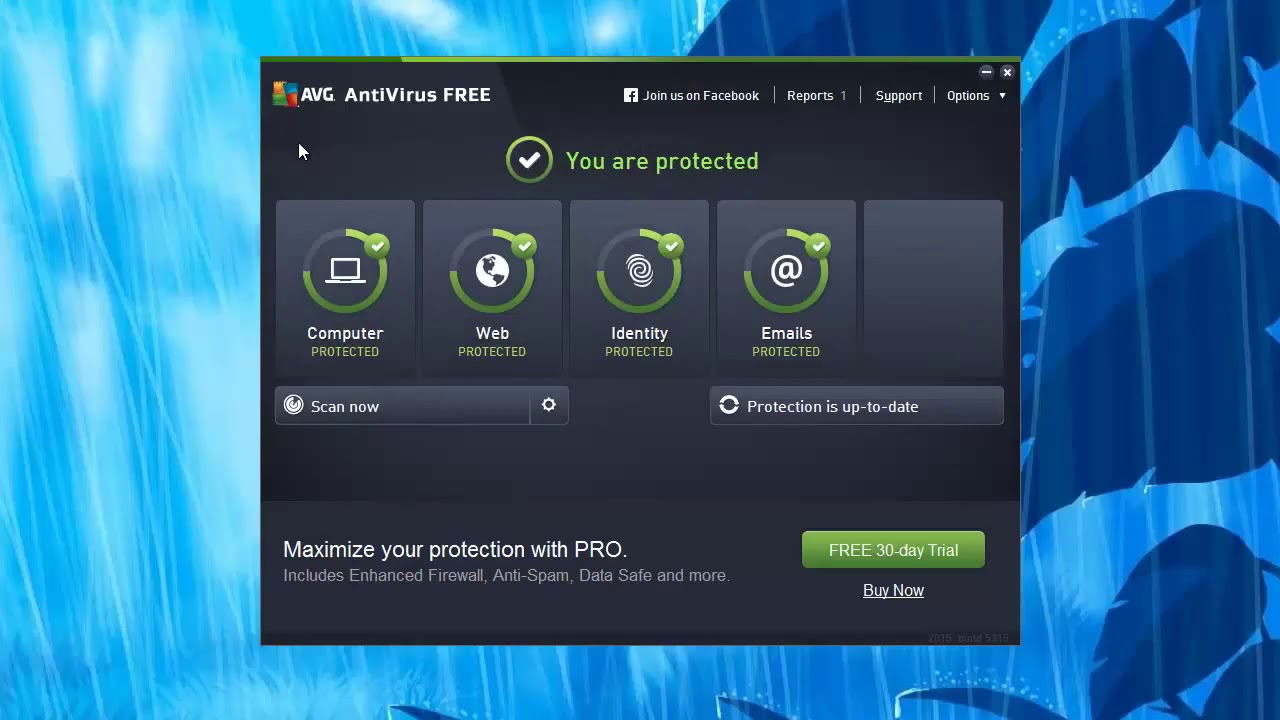Click Protection is up-to-date button
Screen dimensions: 1280x720
click(857, 406)
